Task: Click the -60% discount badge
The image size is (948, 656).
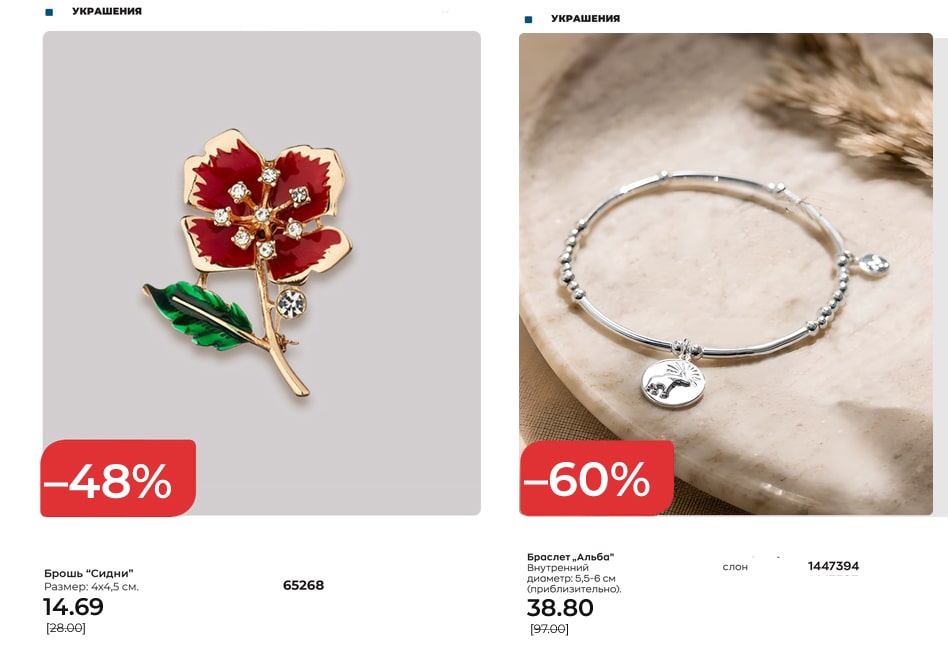Action: tap(597, 478)
